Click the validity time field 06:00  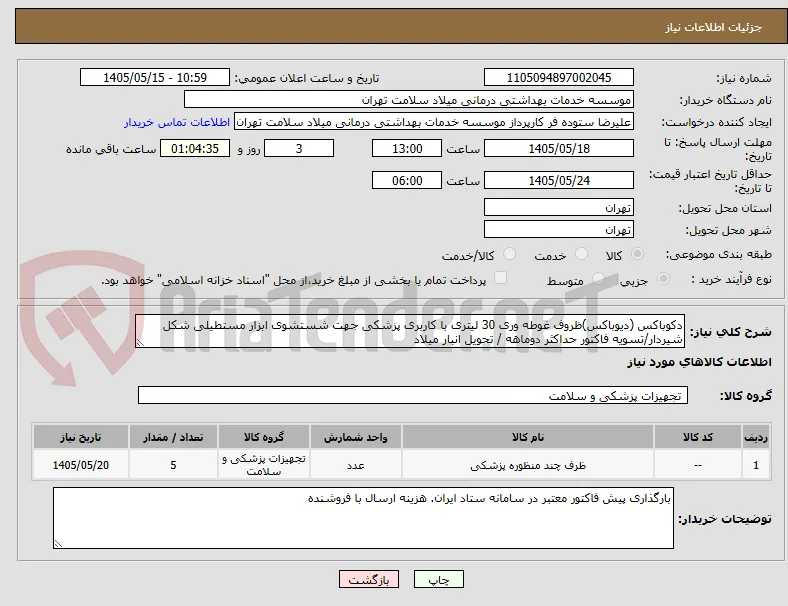coord(407,180)
